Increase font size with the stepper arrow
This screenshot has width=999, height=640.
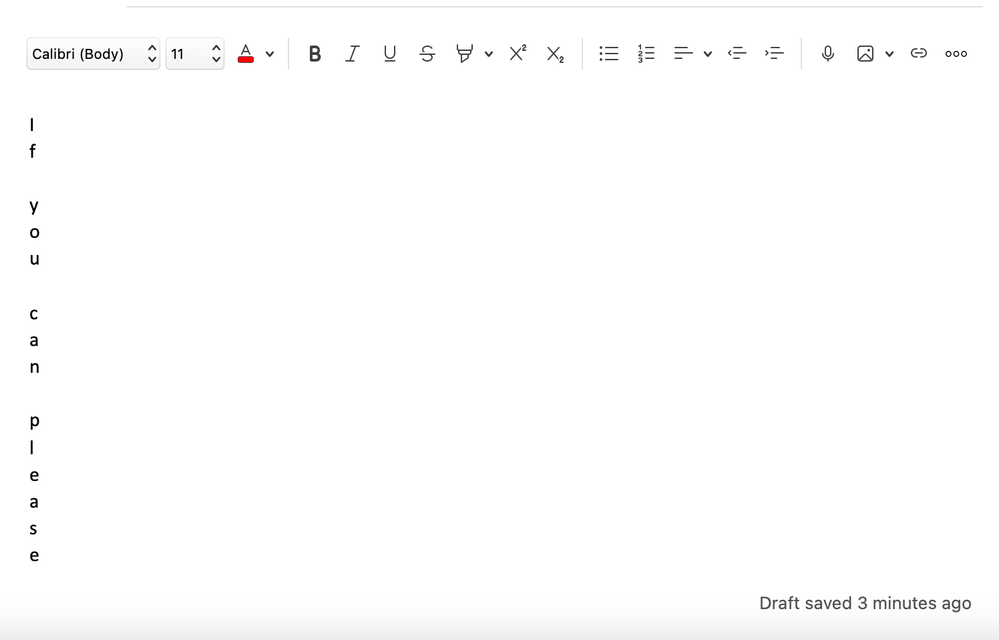point(215,46)
